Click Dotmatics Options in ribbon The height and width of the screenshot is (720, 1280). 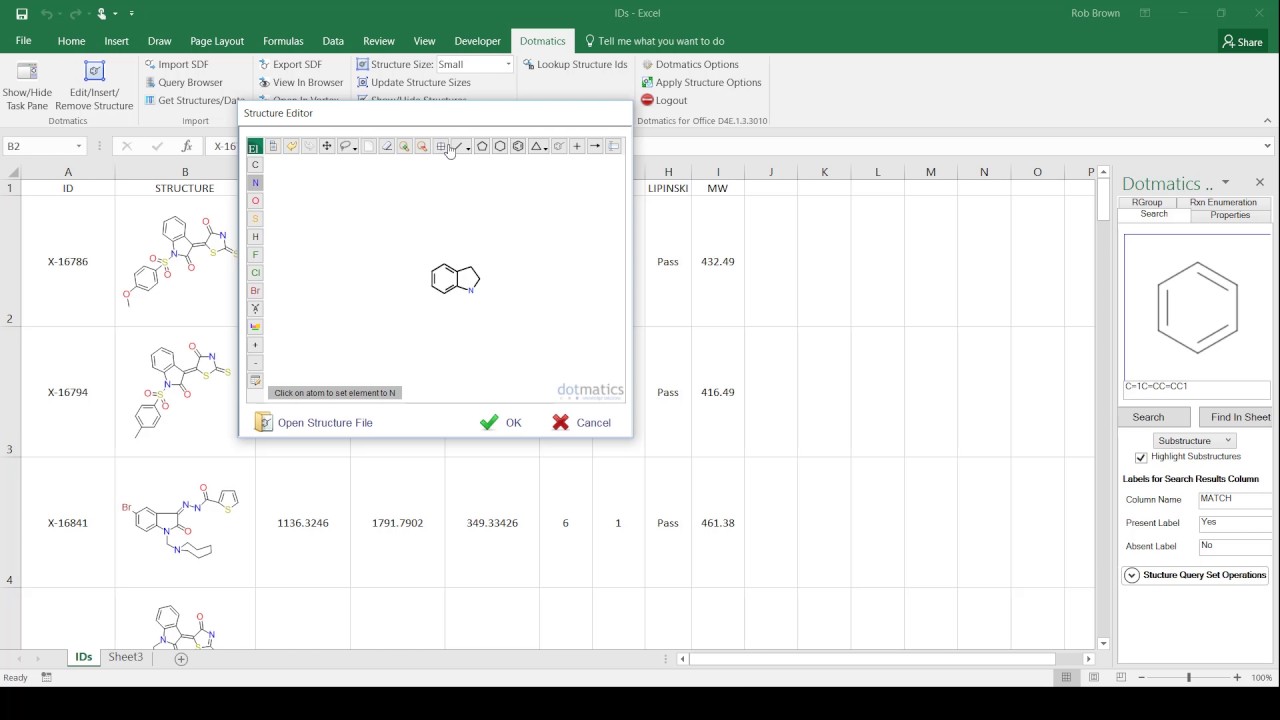[690, 64]
